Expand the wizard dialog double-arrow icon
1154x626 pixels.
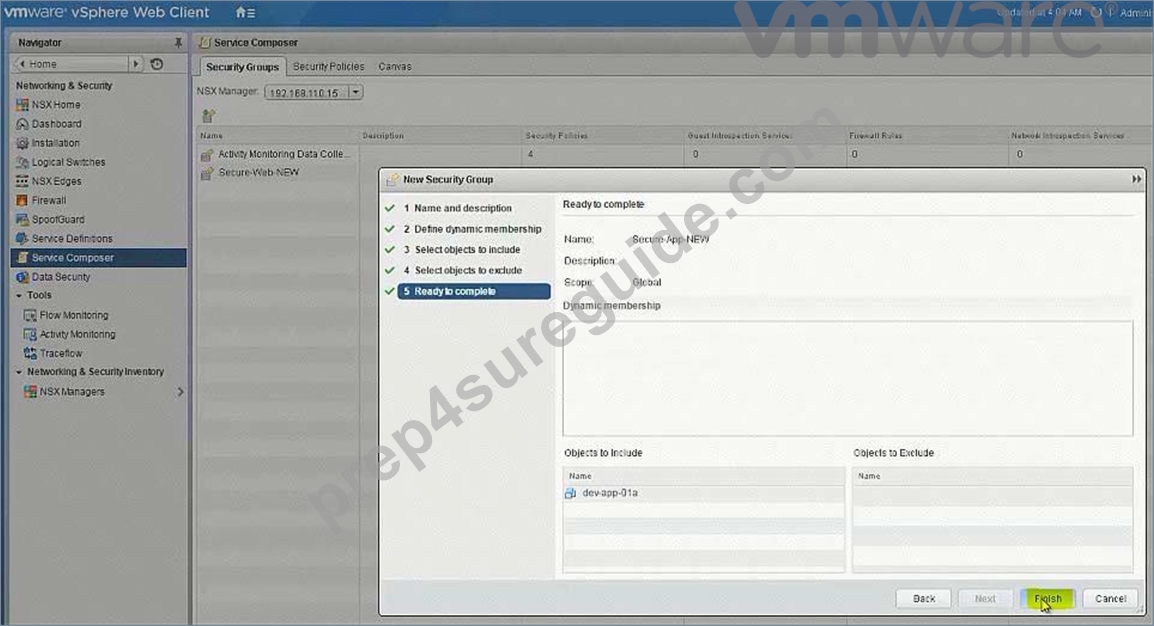tap(1136, 179)
